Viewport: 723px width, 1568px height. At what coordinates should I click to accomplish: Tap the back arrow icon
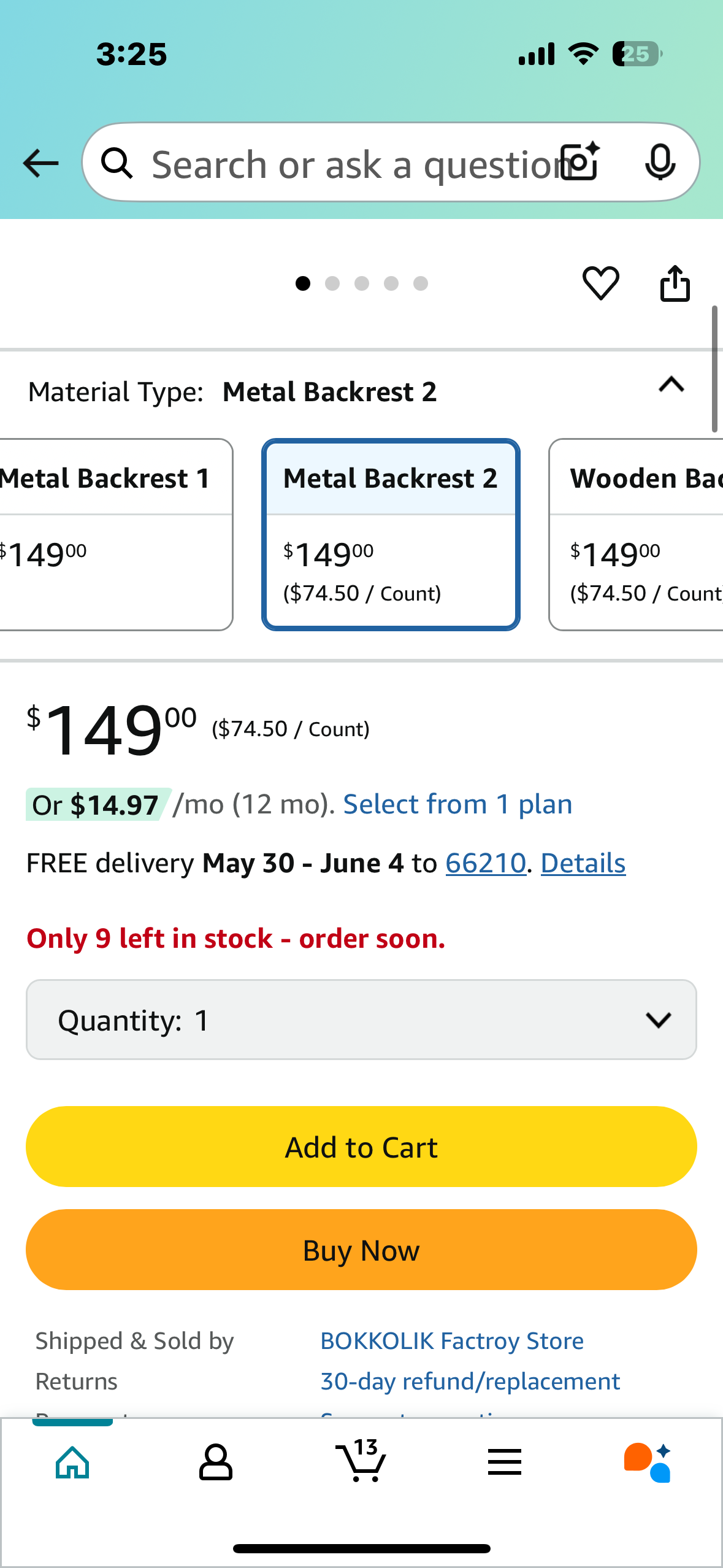tap(40, 163)
